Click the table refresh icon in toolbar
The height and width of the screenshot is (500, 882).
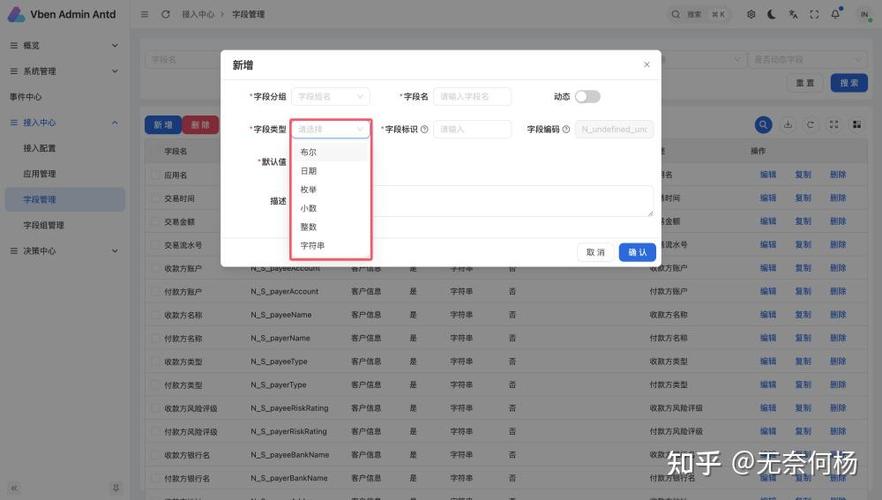(811, 125)
